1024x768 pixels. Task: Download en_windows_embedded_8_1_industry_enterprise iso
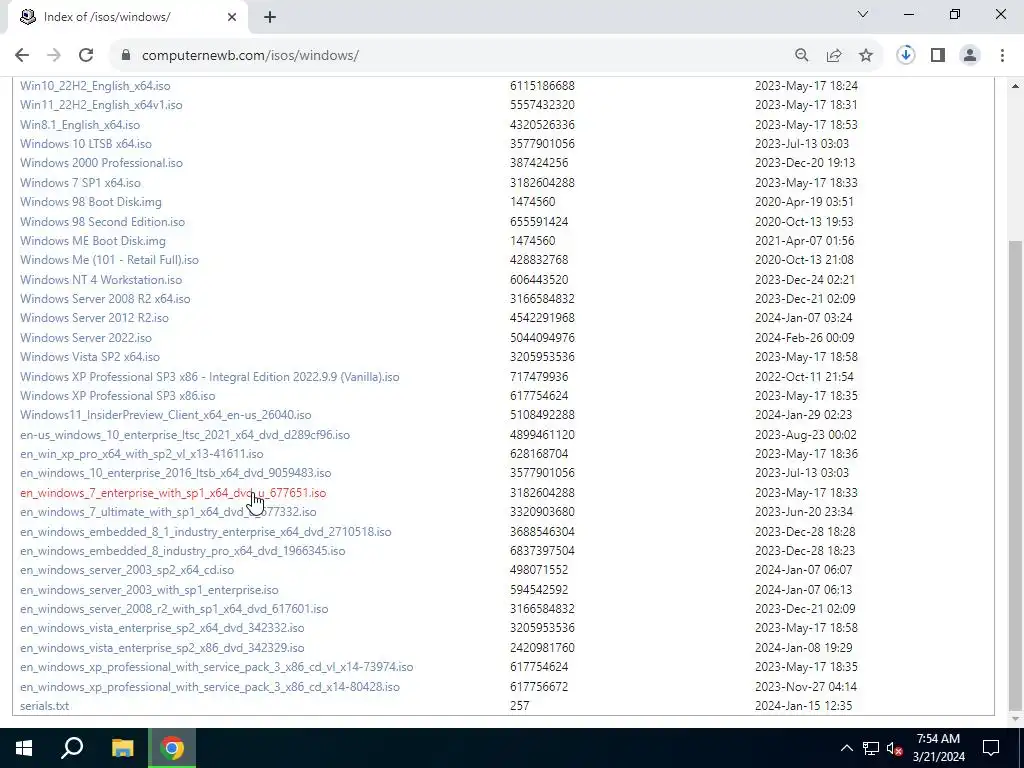pyautogui.click(x=206, y=532)
